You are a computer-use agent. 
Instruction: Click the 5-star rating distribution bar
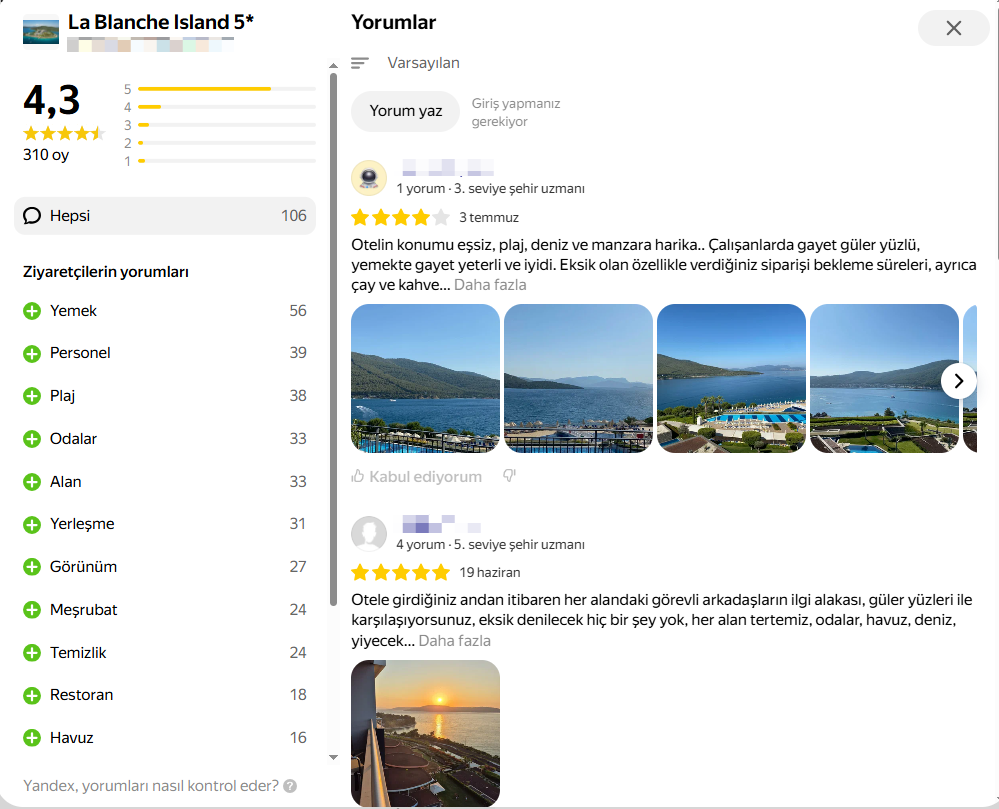(226, 89)
